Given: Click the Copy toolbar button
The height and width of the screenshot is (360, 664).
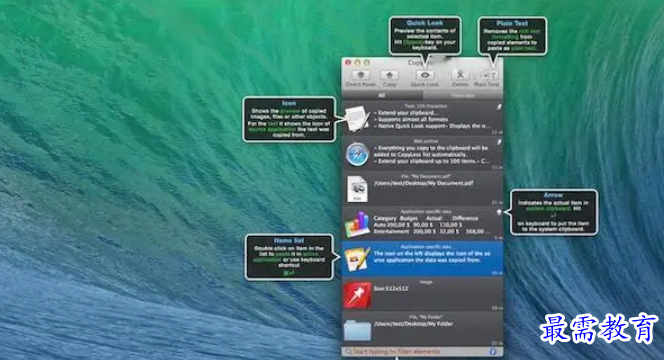Looking at the screenshot, I should pyautogui.click(x=389, y=78).
